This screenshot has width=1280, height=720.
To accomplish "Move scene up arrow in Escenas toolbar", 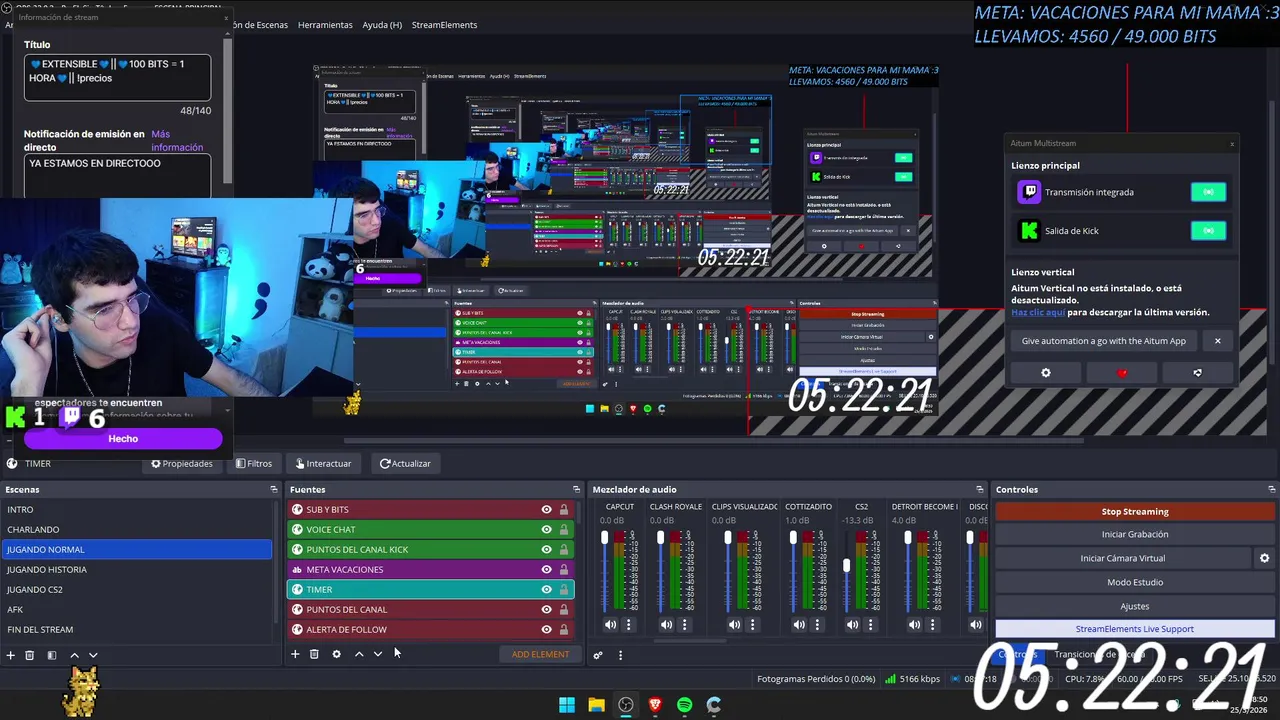I will (74, 655).
